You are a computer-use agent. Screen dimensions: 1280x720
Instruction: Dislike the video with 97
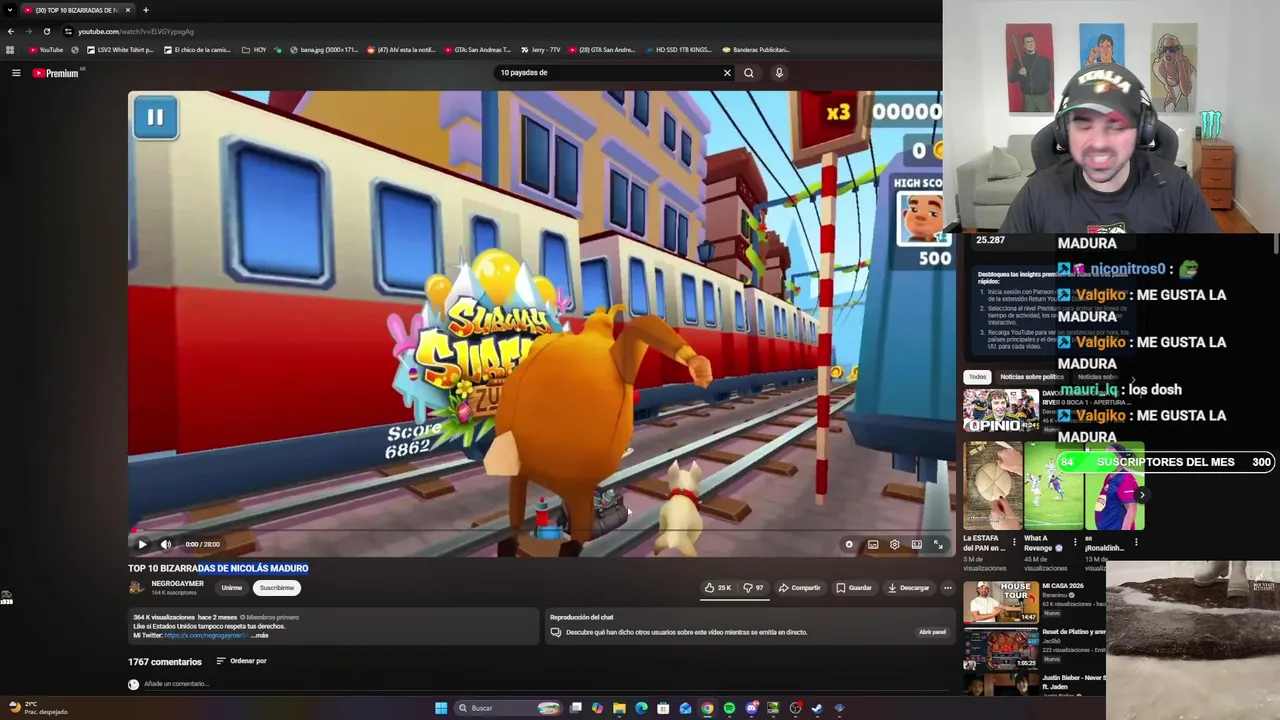(754, 588)
